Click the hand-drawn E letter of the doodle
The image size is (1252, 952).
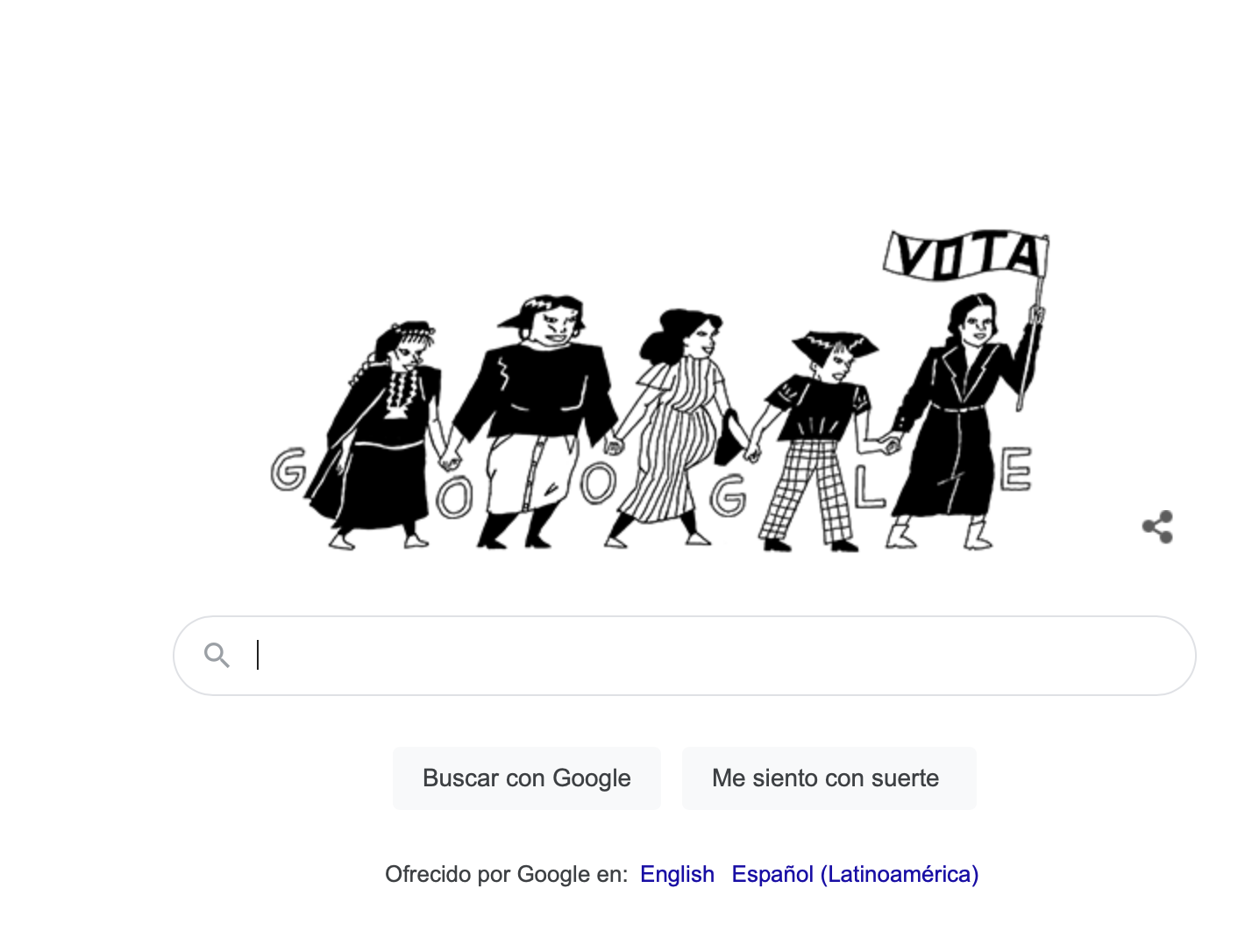click(x=1015, y=468)
